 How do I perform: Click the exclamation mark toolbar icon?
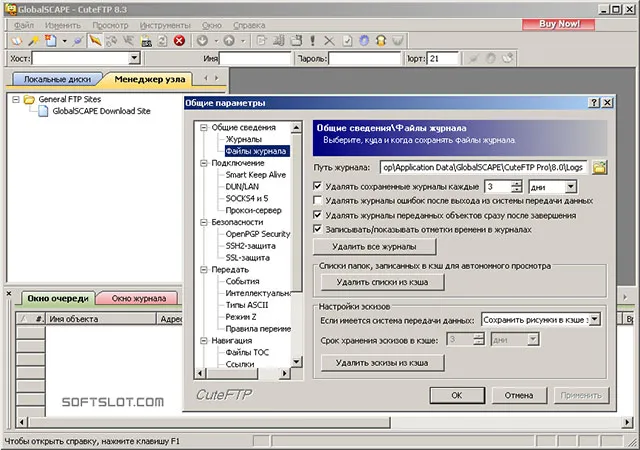tap(313, 41)
